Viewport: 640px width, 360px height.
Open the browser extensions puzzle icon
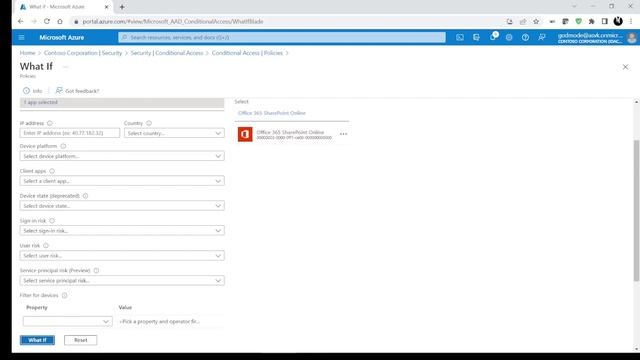coord(591,21)
